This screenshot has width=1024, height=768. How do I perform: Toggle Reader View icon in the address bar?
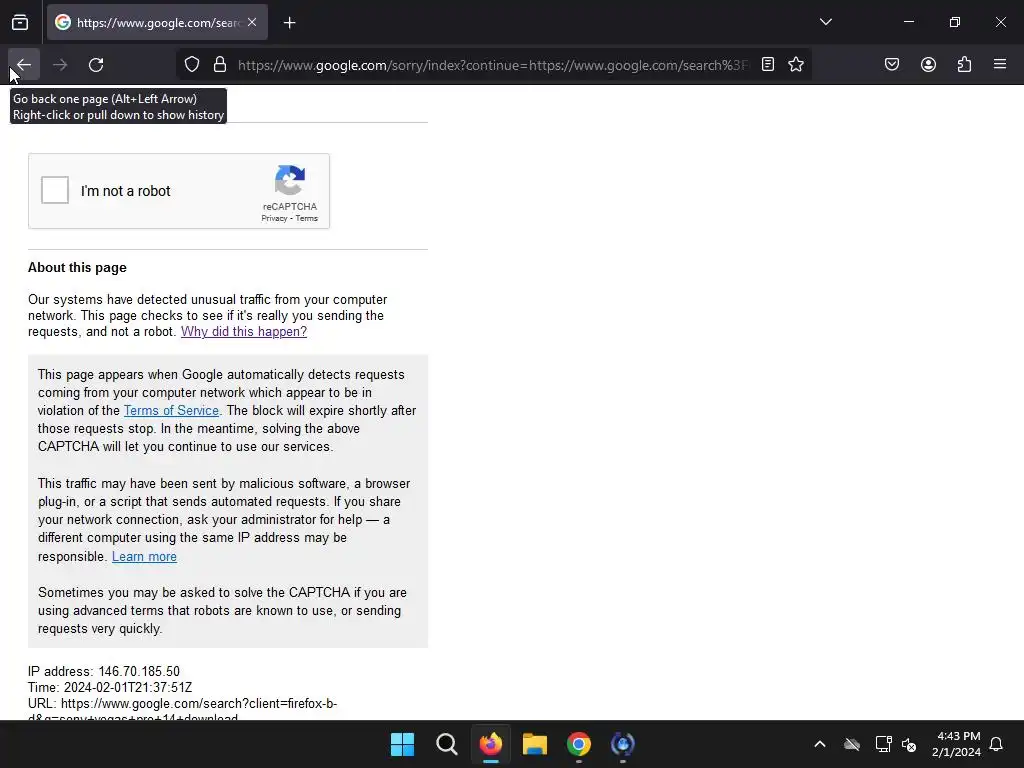click(768, 65)
